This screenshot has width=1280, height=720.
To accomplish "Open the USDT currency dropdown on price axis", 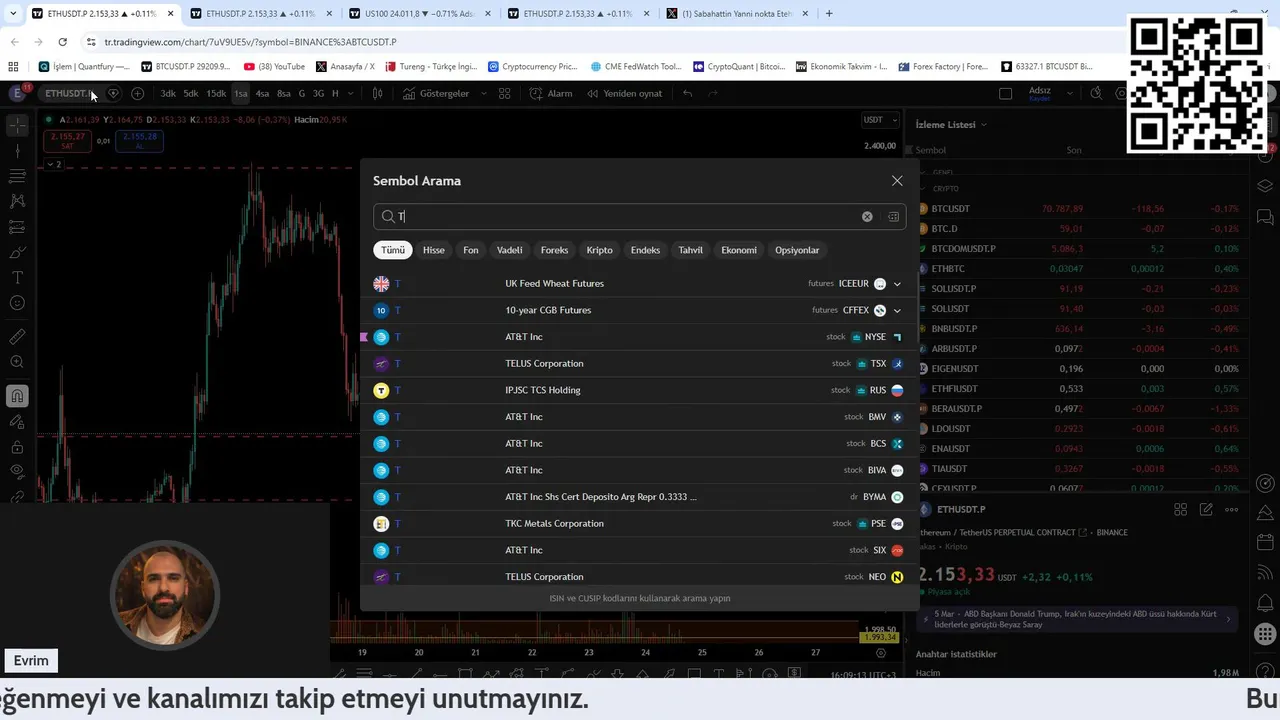I will (879, 120).
